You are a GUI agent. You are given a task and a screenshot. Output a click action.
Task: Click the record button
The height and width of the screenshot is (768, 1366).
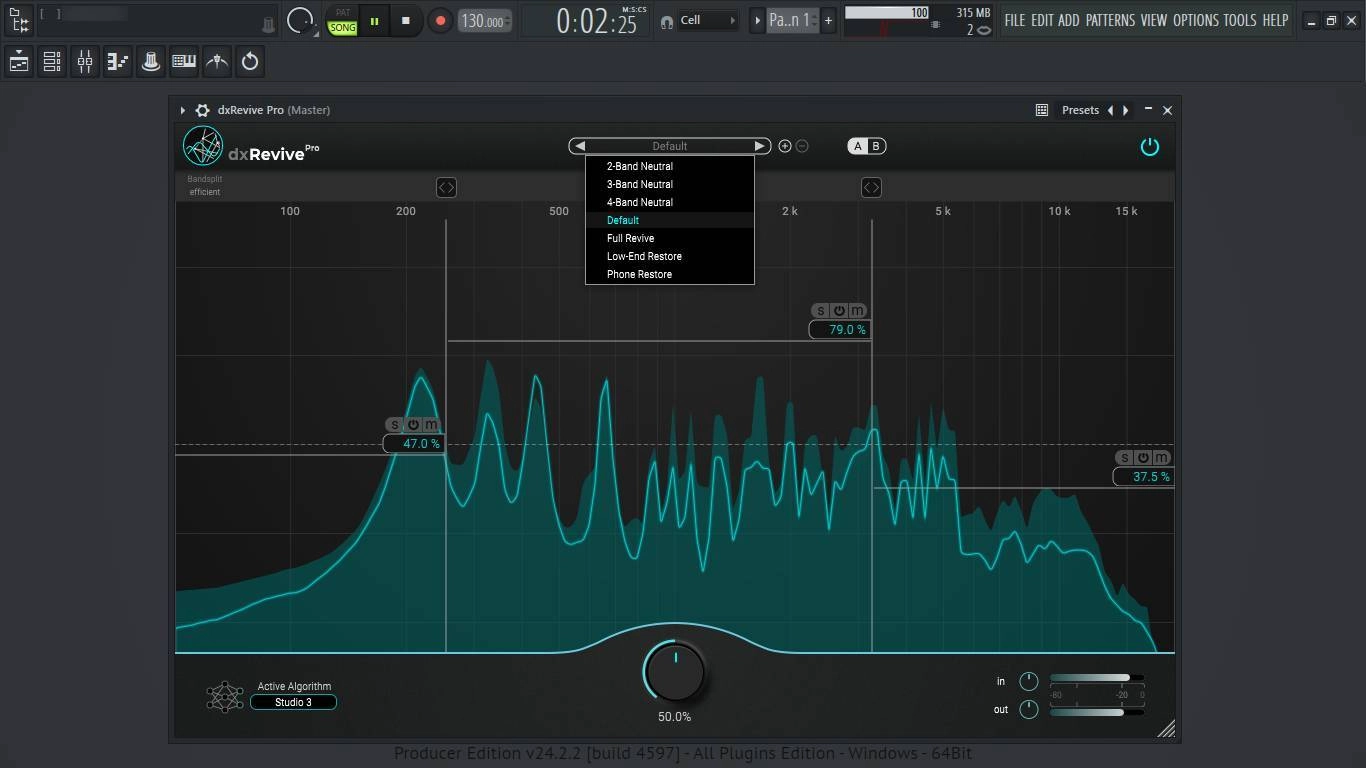(x=440, y=20)
